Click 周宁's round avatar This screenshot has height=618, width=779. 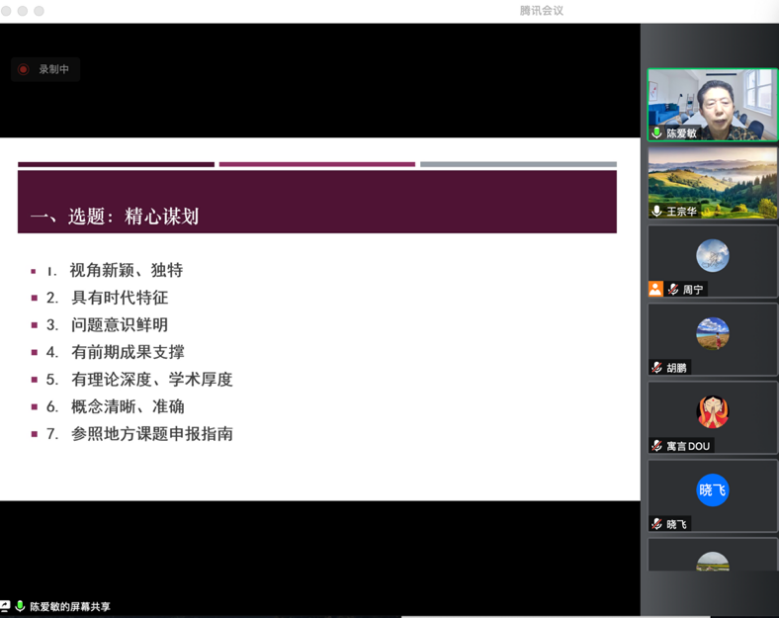coord(712,256)
